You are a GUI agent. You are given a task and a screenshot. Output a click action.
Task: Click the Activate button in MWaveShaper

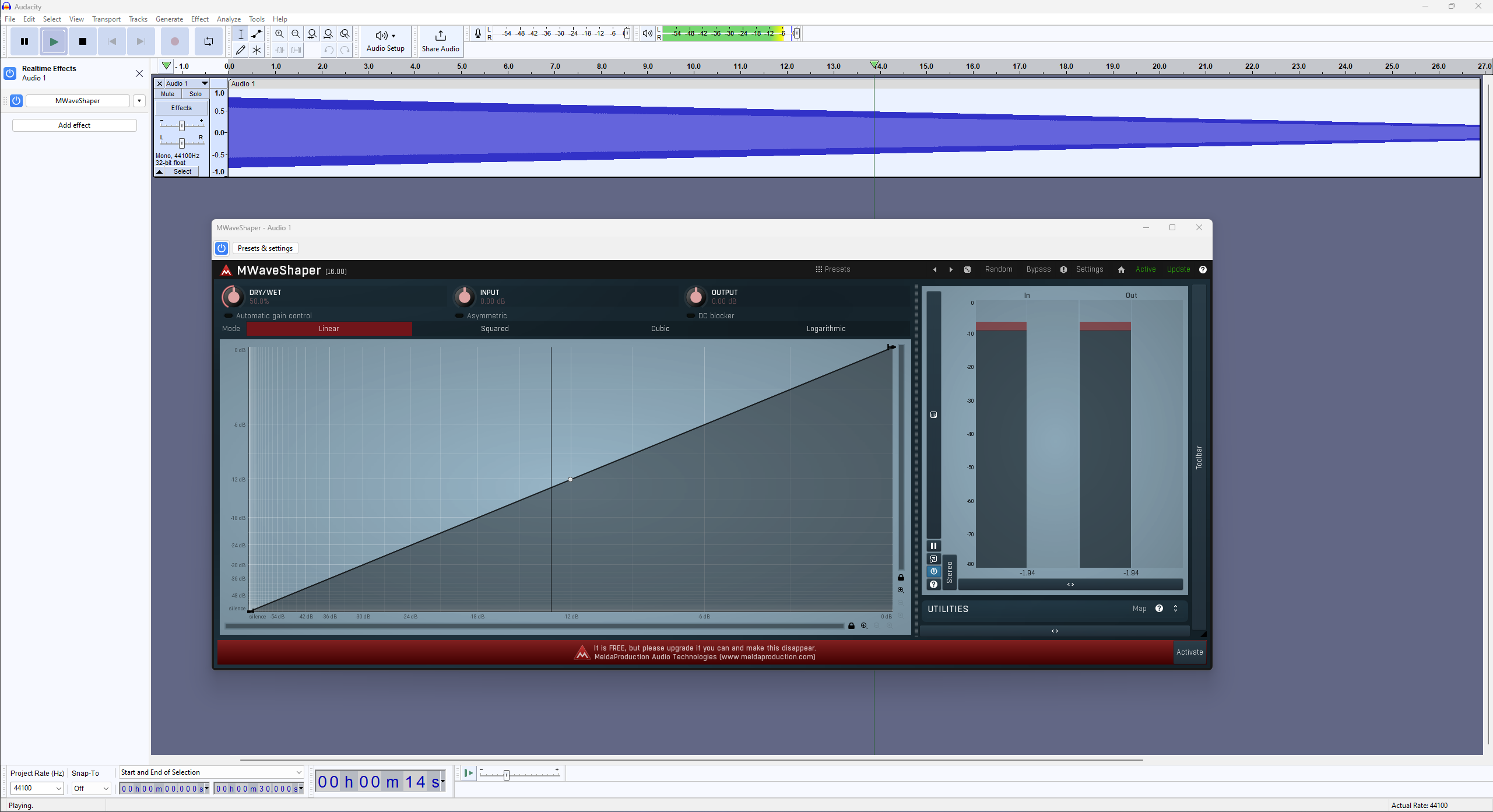point(1190,652)
